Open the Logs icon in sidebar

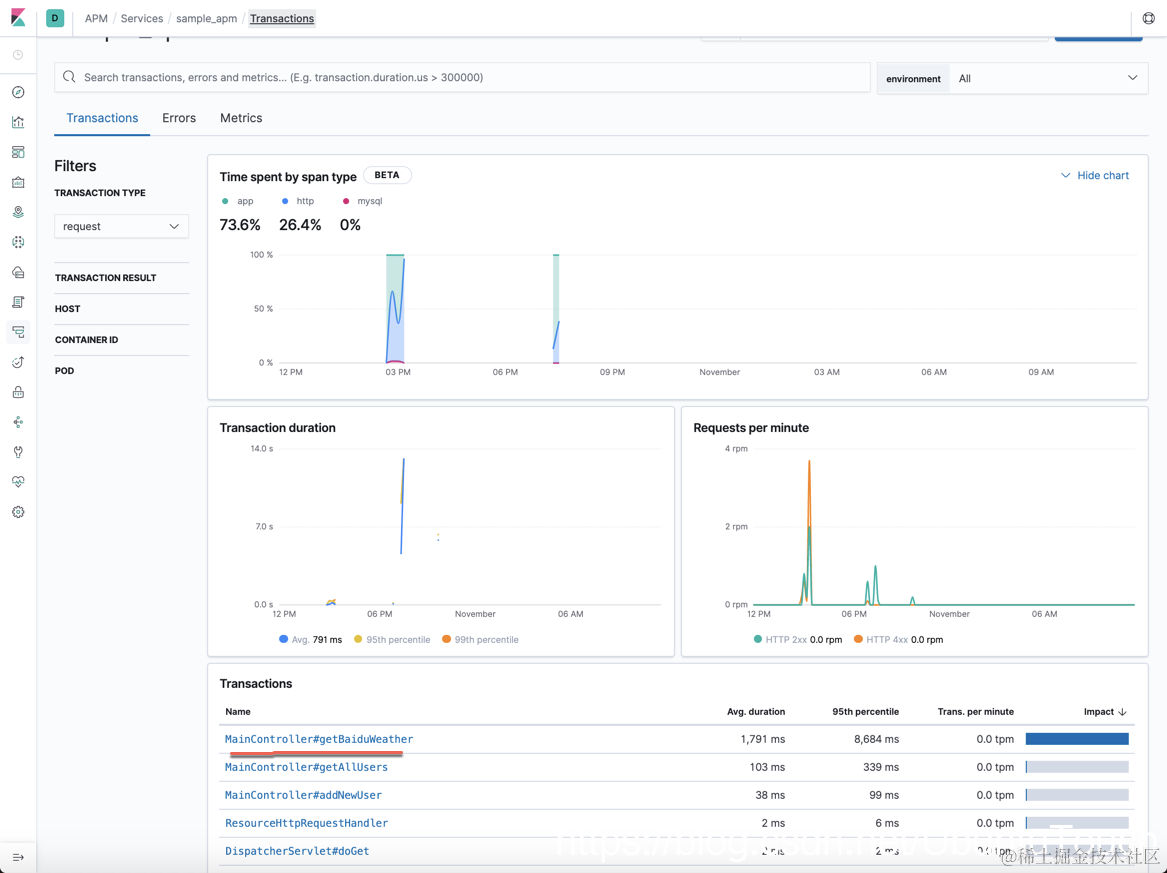18,302
